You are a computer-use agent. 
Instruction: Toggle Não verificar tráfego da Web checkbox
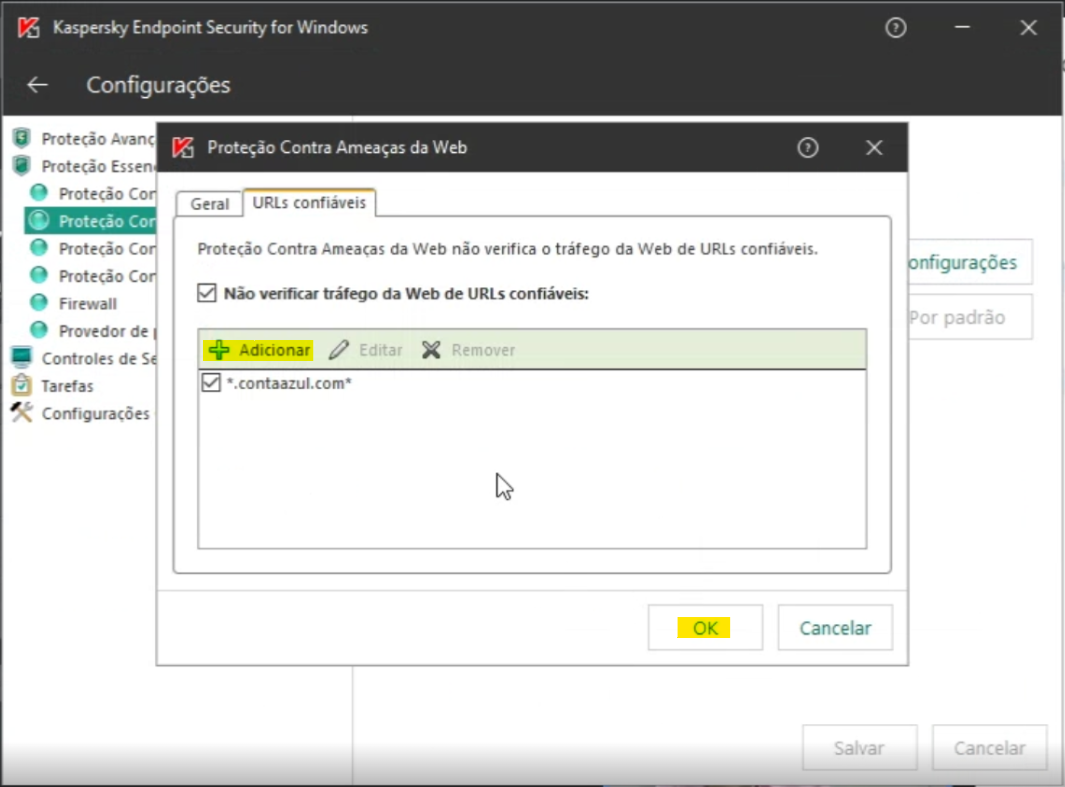point(206,293)
